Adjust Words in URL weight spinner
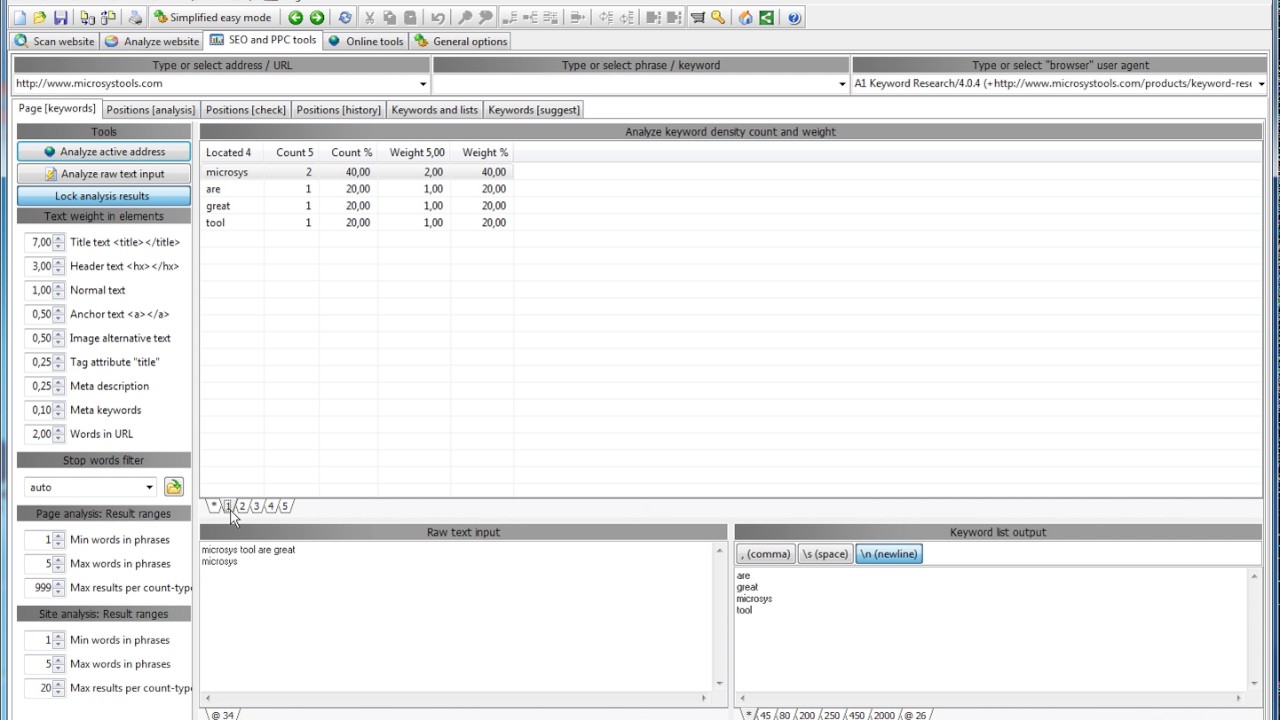This screenshot has width=1280, height=720. pyautogui.click(x=59, y=434)
